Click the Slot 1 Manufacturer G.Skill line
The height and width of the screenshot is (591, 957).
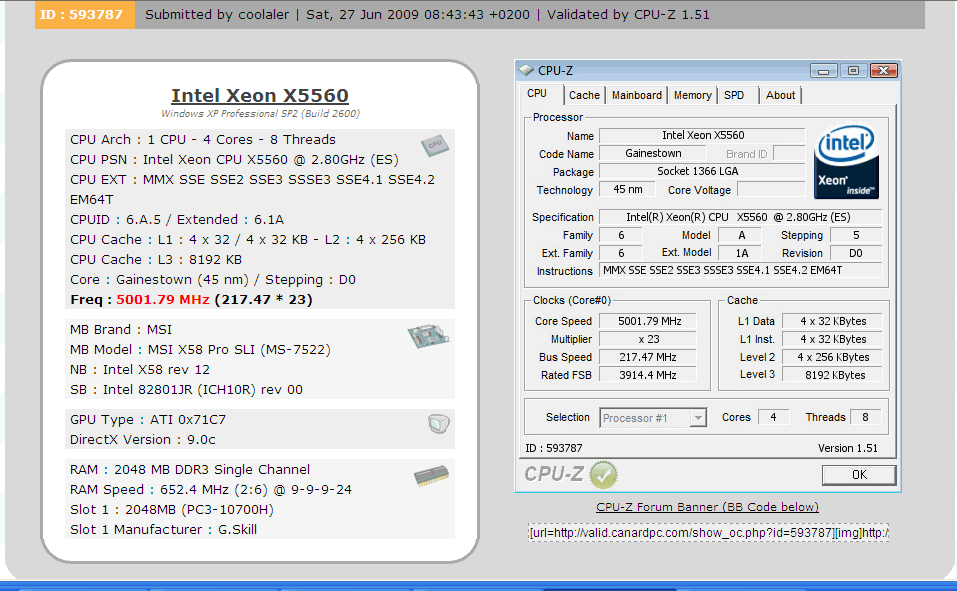tap(164, 530)
